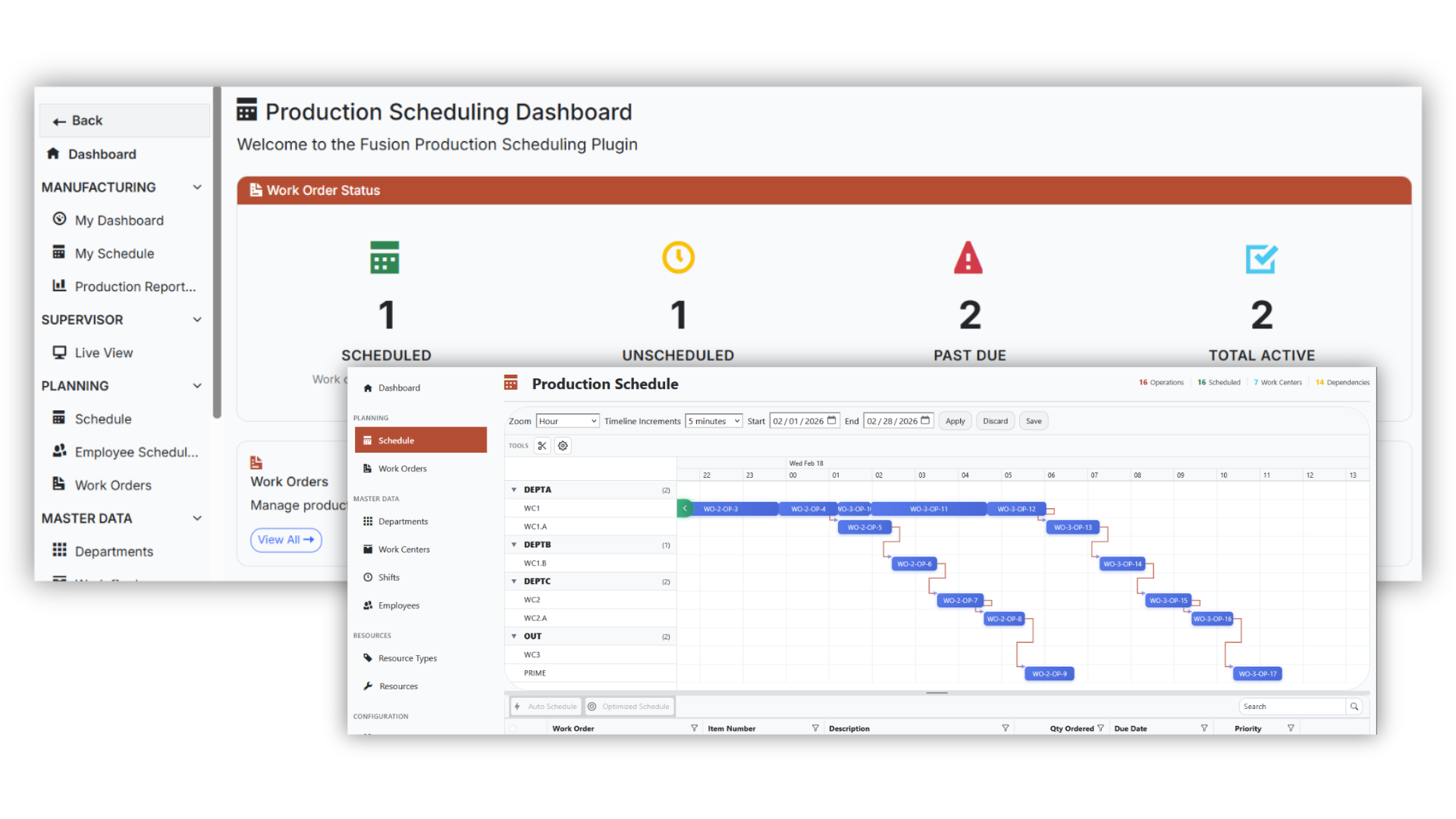Open the Timeline Increments dropdown

coord(714,421)
